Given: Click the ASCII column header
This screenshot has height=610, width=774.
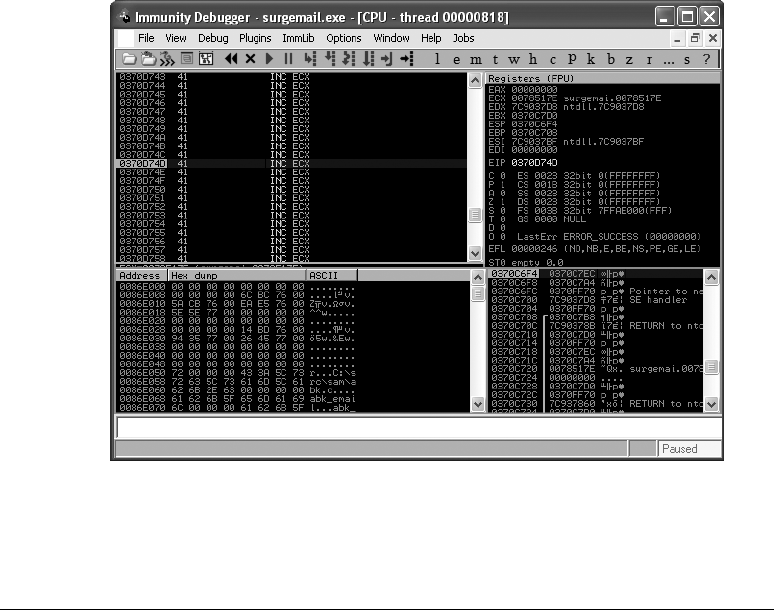Looking at the screenshot, I should 332,275.
